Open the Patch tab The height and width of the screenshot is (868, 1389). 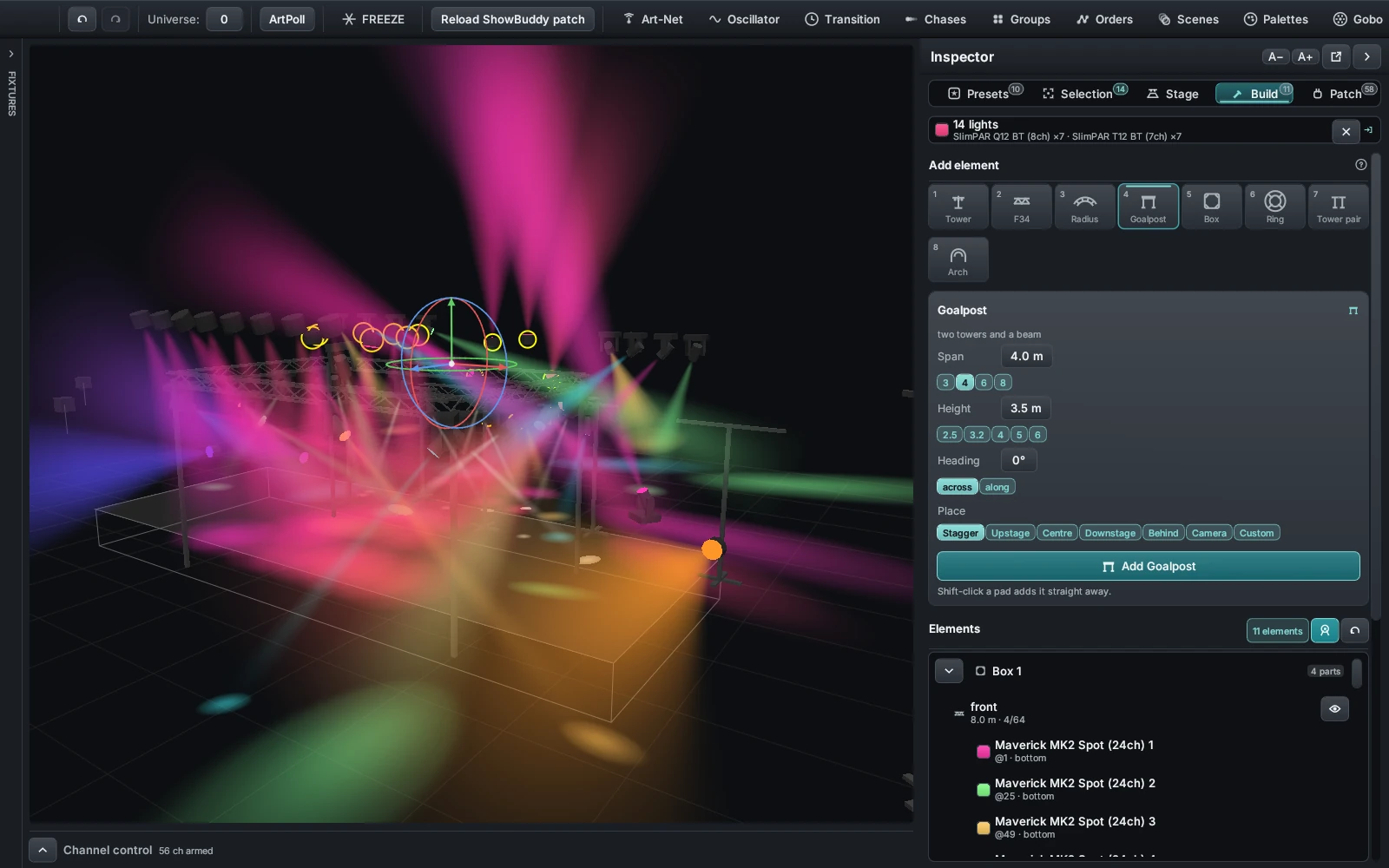click(1344, 94)
